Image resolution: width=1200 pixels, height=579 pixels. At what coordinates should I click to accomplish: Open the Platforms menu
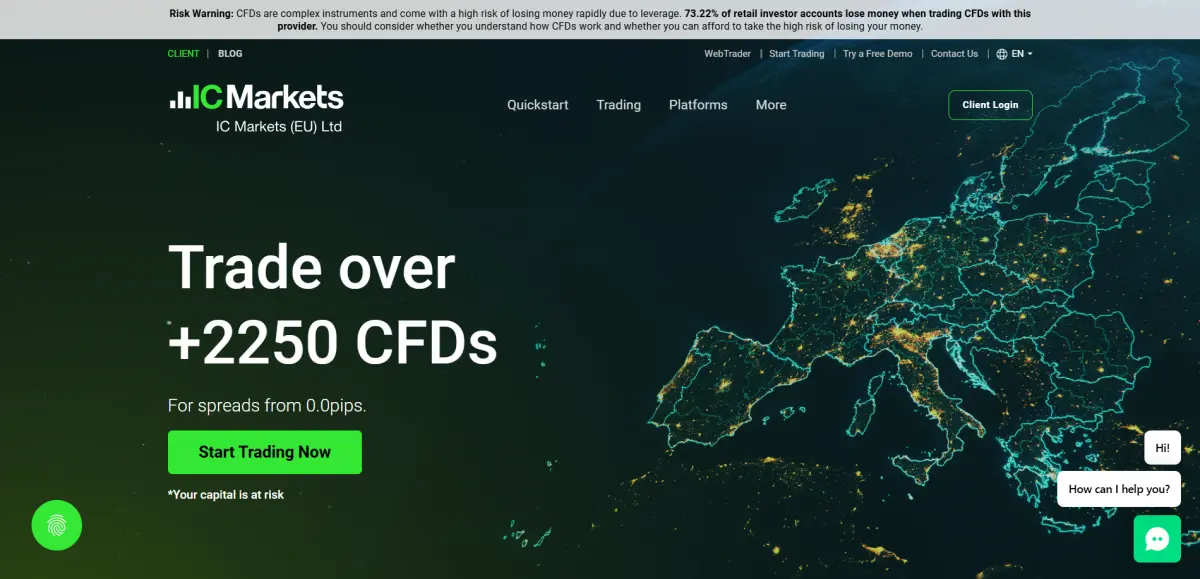click(698, 105)
